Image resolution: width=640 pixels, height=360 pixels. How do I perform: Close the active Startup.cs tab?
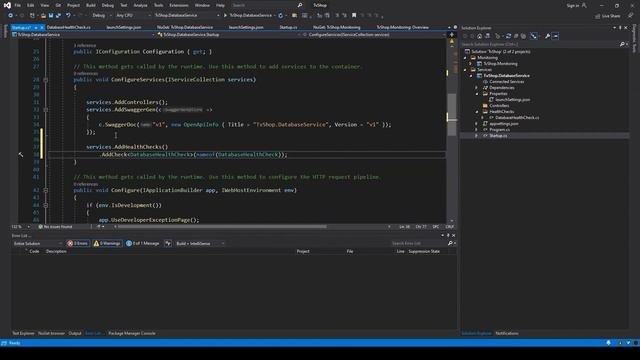pyautogui.click(x=42, y=27)
